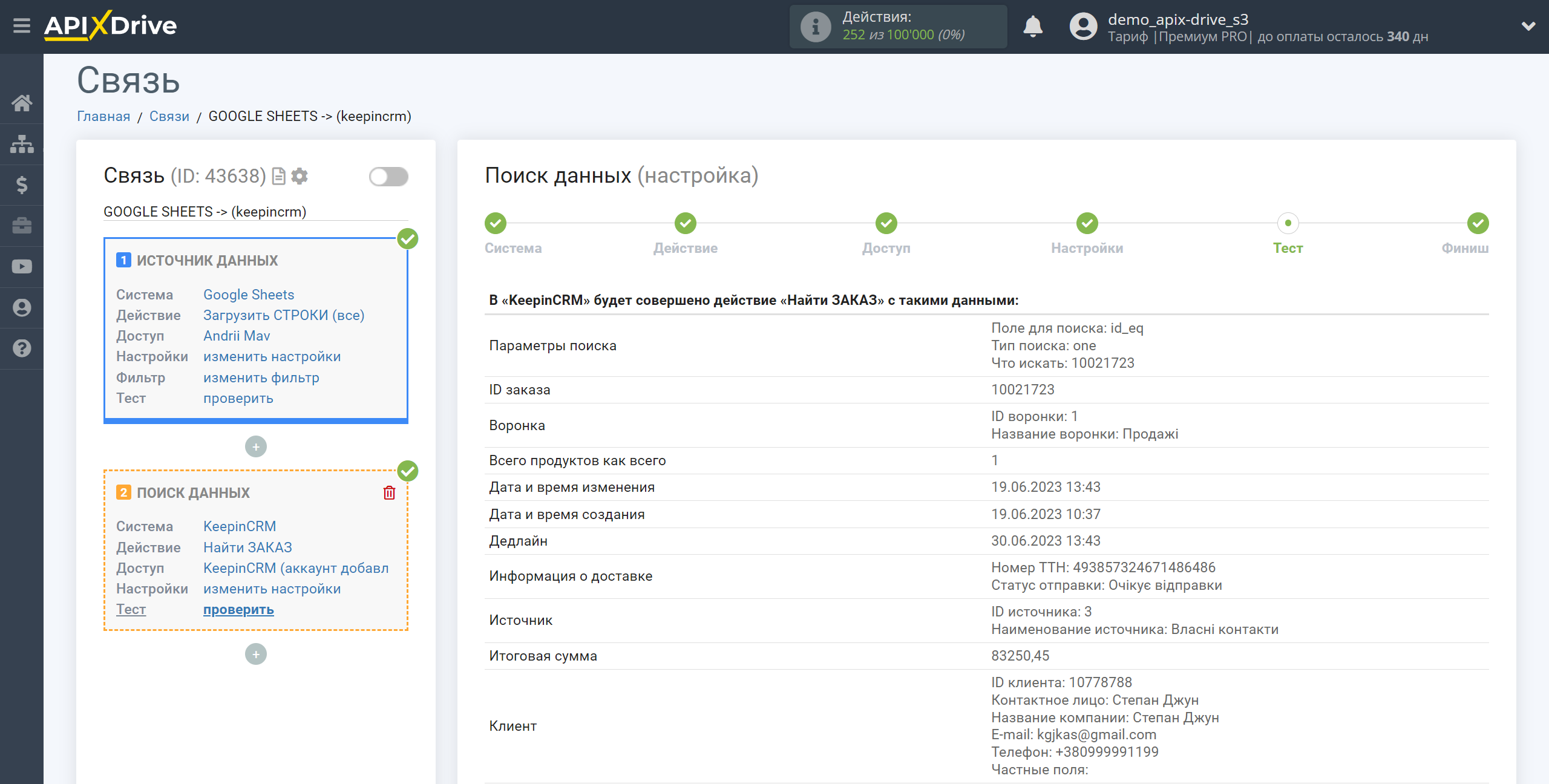Select the ПОИСК ДАННЫХ block header
Screen dimensions: 1549x784
click(193, 493)
